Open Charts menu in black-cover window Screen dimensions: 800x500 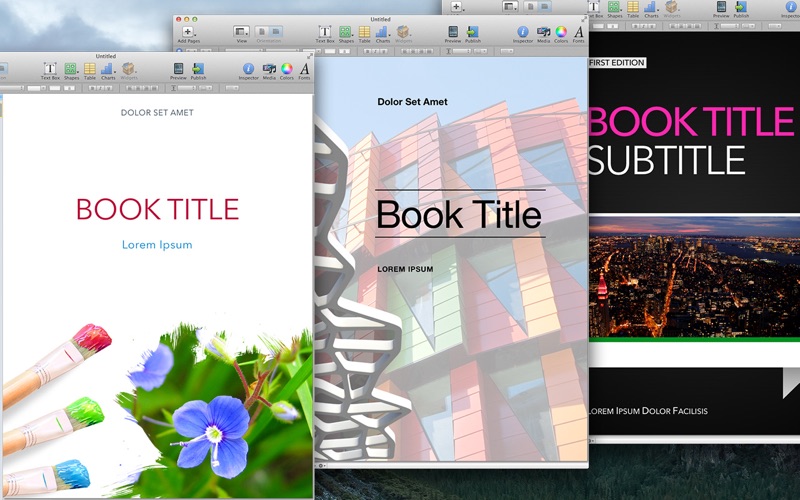click(x=651, y=9)
